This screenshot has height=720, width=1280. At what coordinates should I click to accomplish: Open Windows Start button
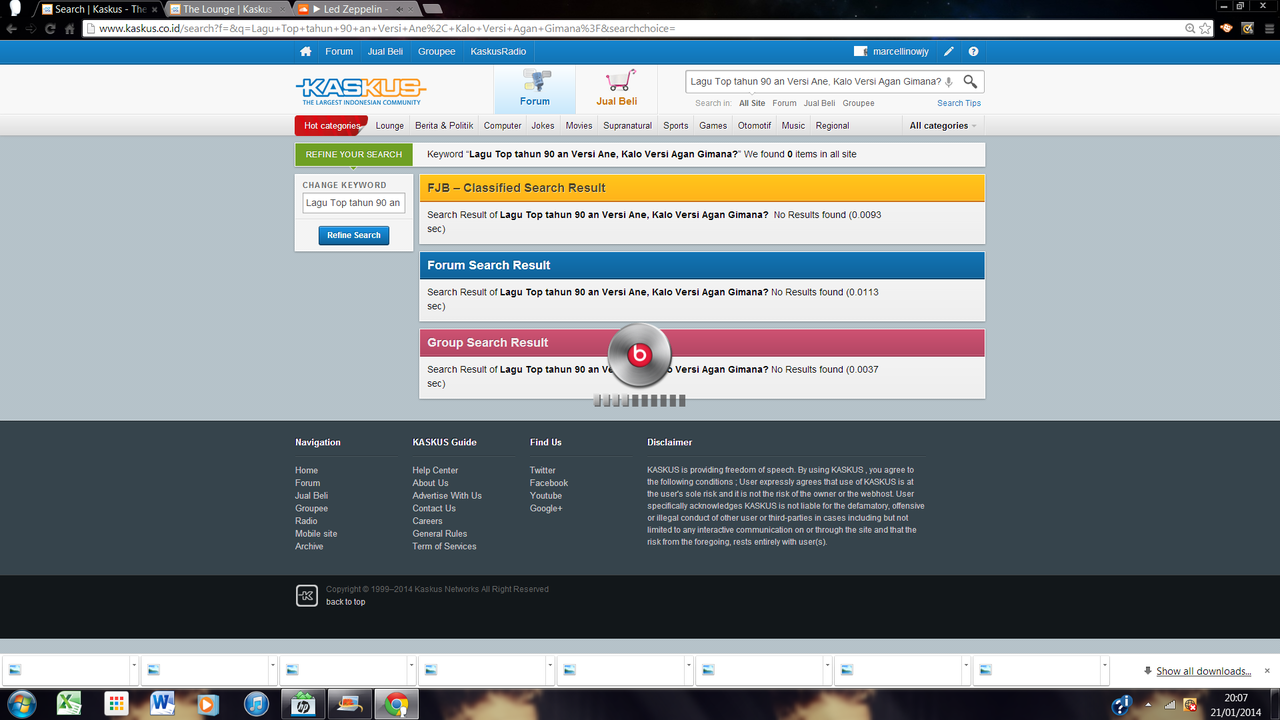tap(21, 704)
